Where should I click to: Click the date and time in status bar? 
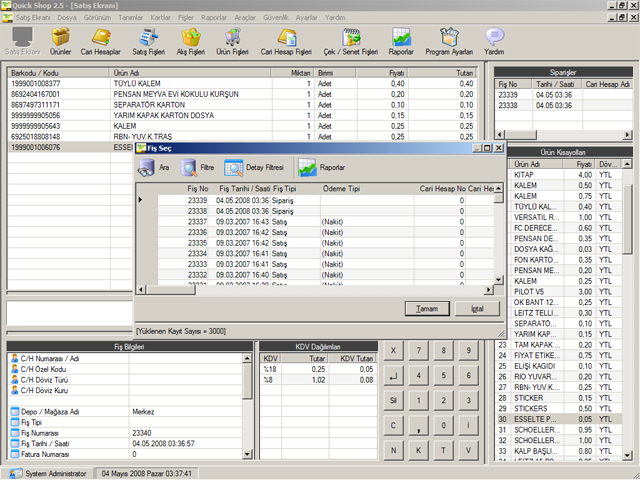click(x=147, y=473)
